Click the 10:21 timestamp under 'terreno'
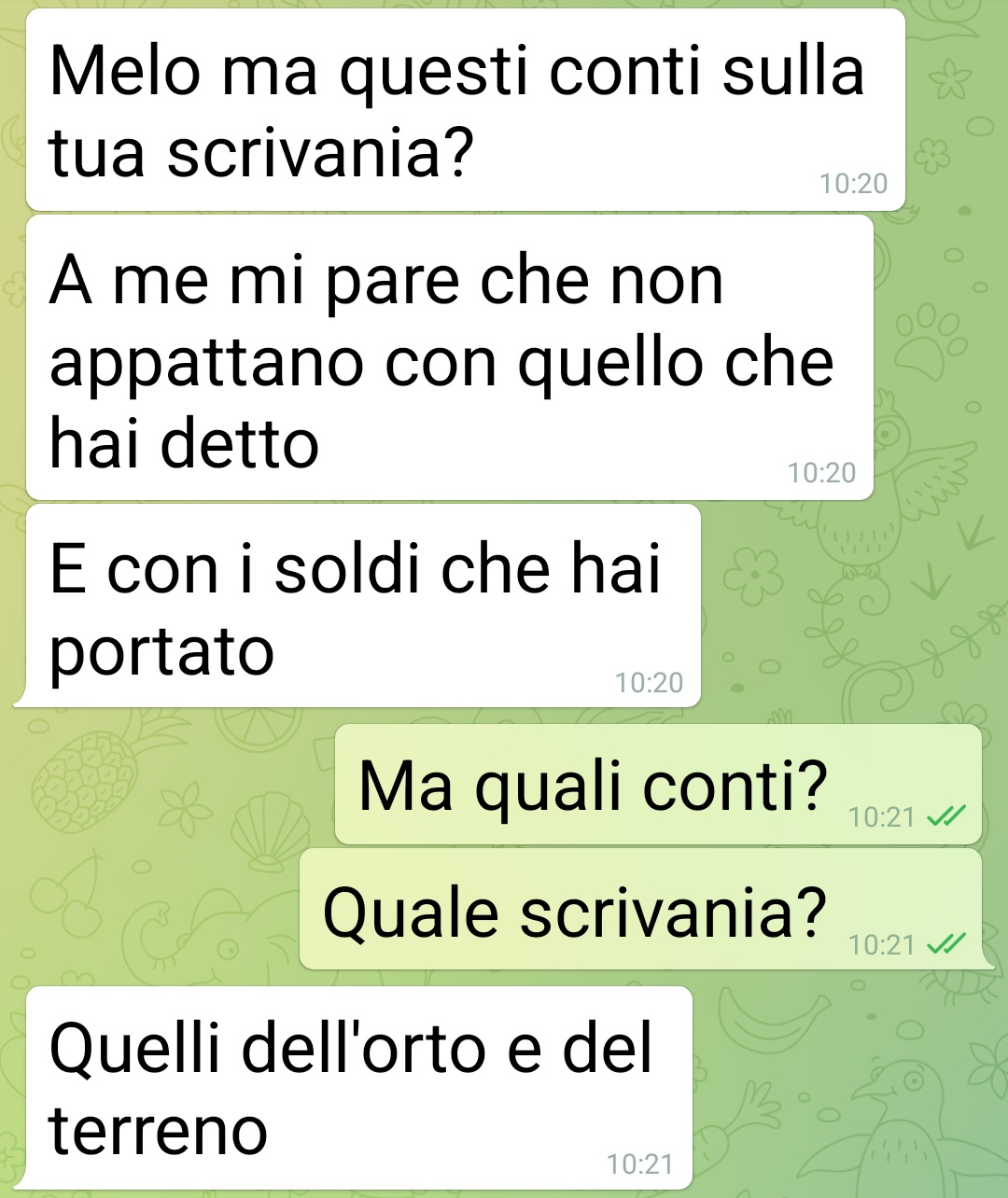The width and height of the screenshot is (1008, 1198). tap(639, 1164)
